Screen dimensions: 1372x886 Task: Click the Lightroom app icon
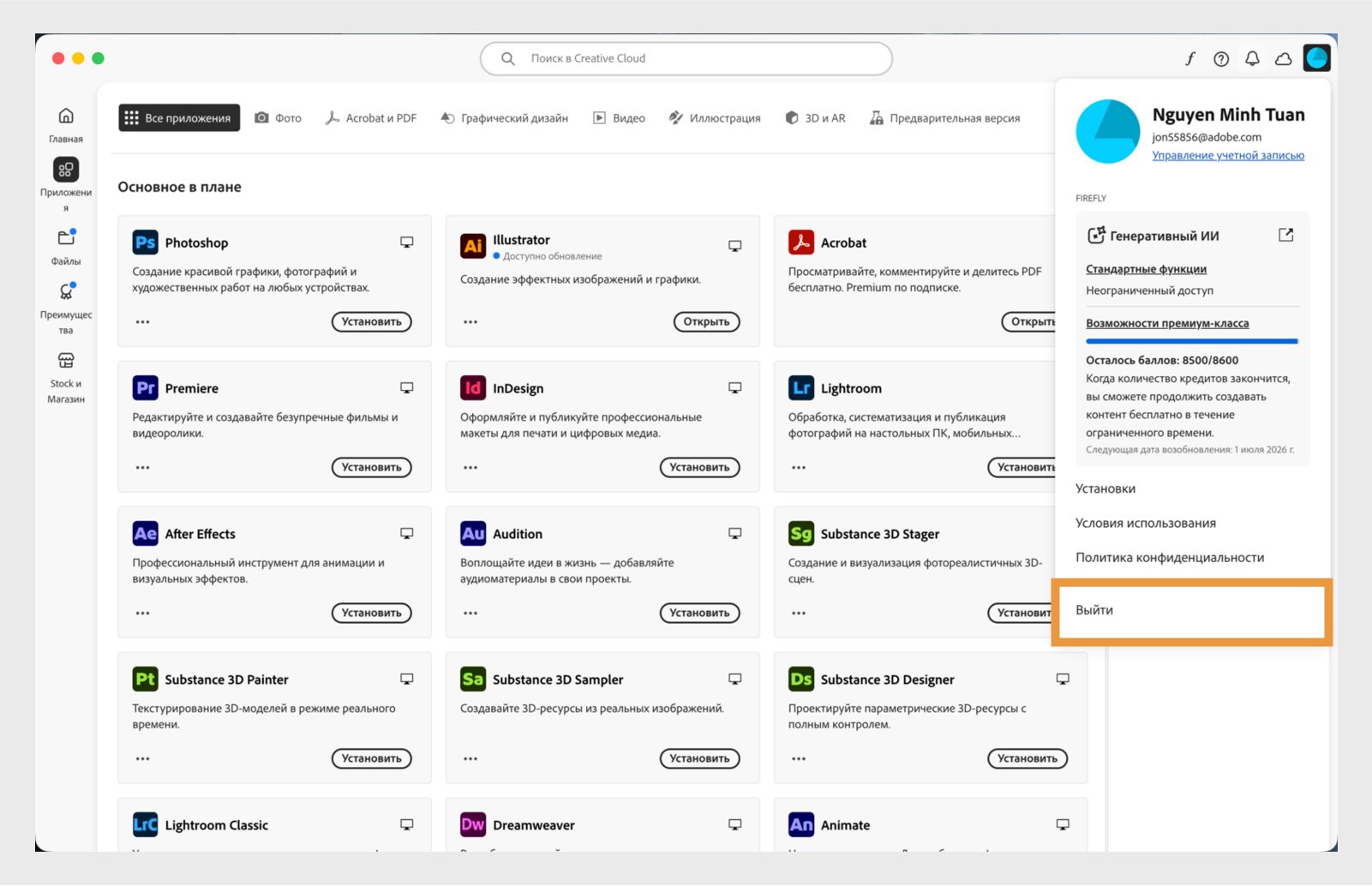[801, 388]
